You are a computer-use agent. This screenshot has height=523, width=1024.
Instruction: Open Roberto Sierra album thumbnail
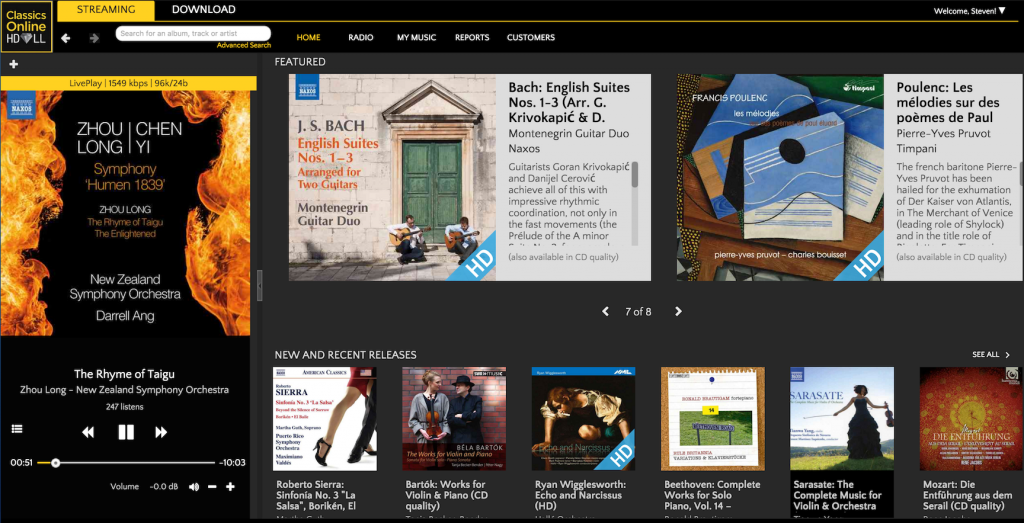tap(325, 419)
